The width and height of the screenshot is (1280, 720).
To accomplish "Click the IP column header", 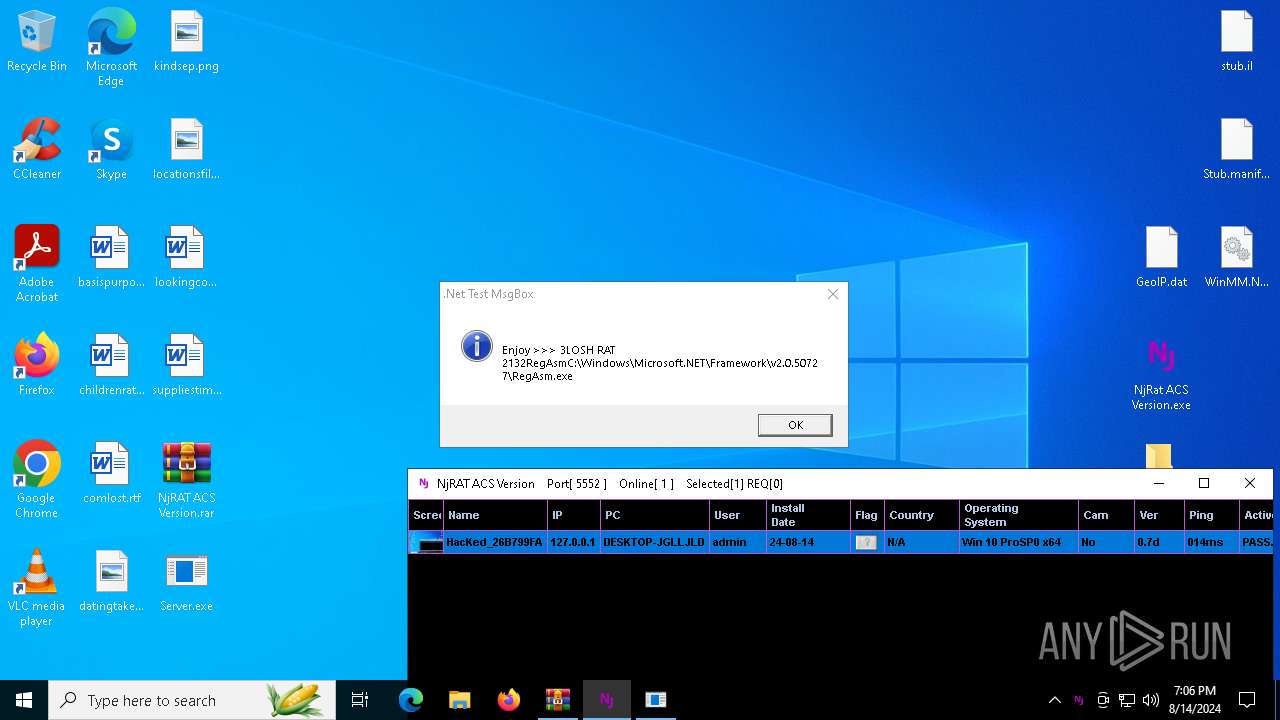I will click(x=574, y=515).
